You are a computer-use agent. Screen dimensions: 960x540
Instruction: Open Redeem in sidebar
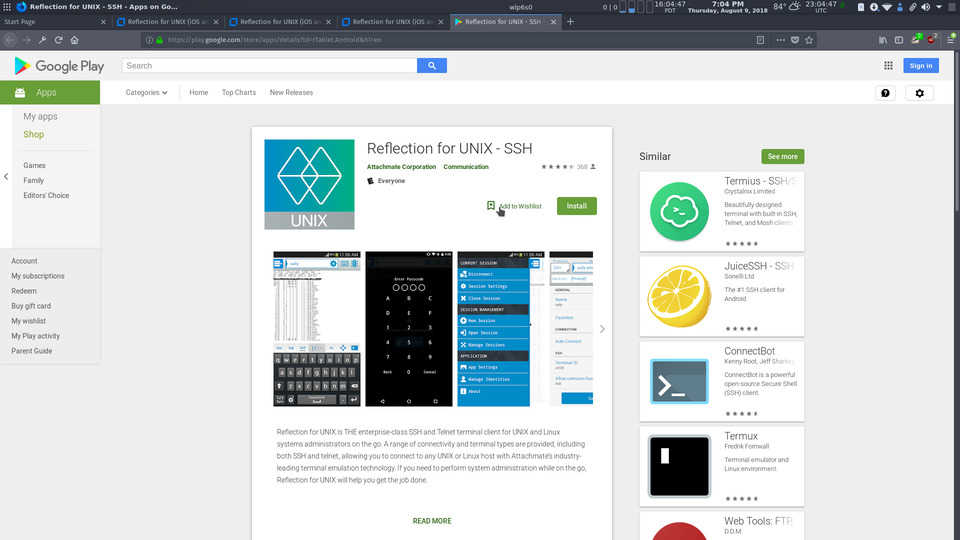pyautogui.click(x=24, y=291)
